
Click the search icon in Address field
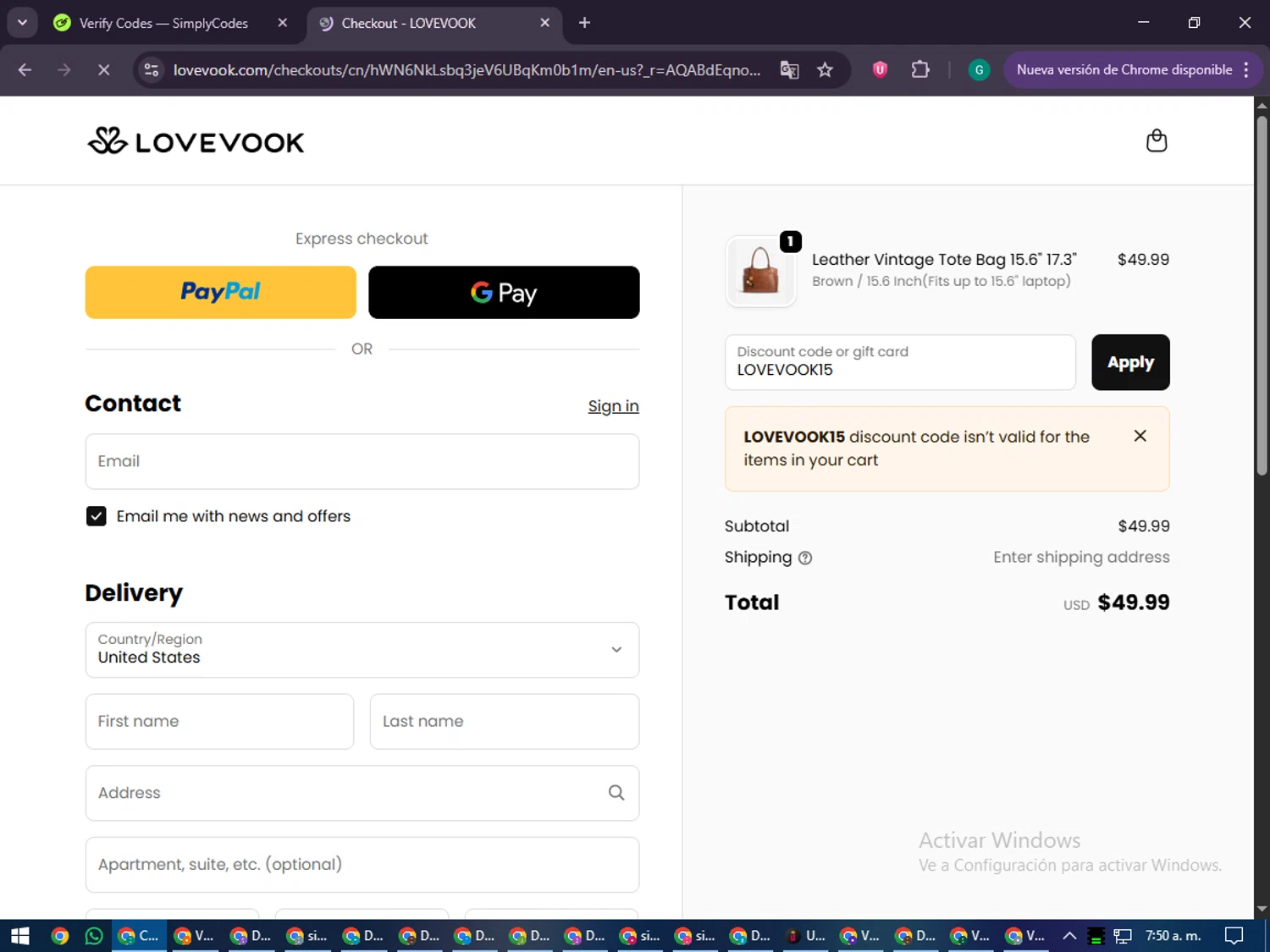click(x=616, y=793)
